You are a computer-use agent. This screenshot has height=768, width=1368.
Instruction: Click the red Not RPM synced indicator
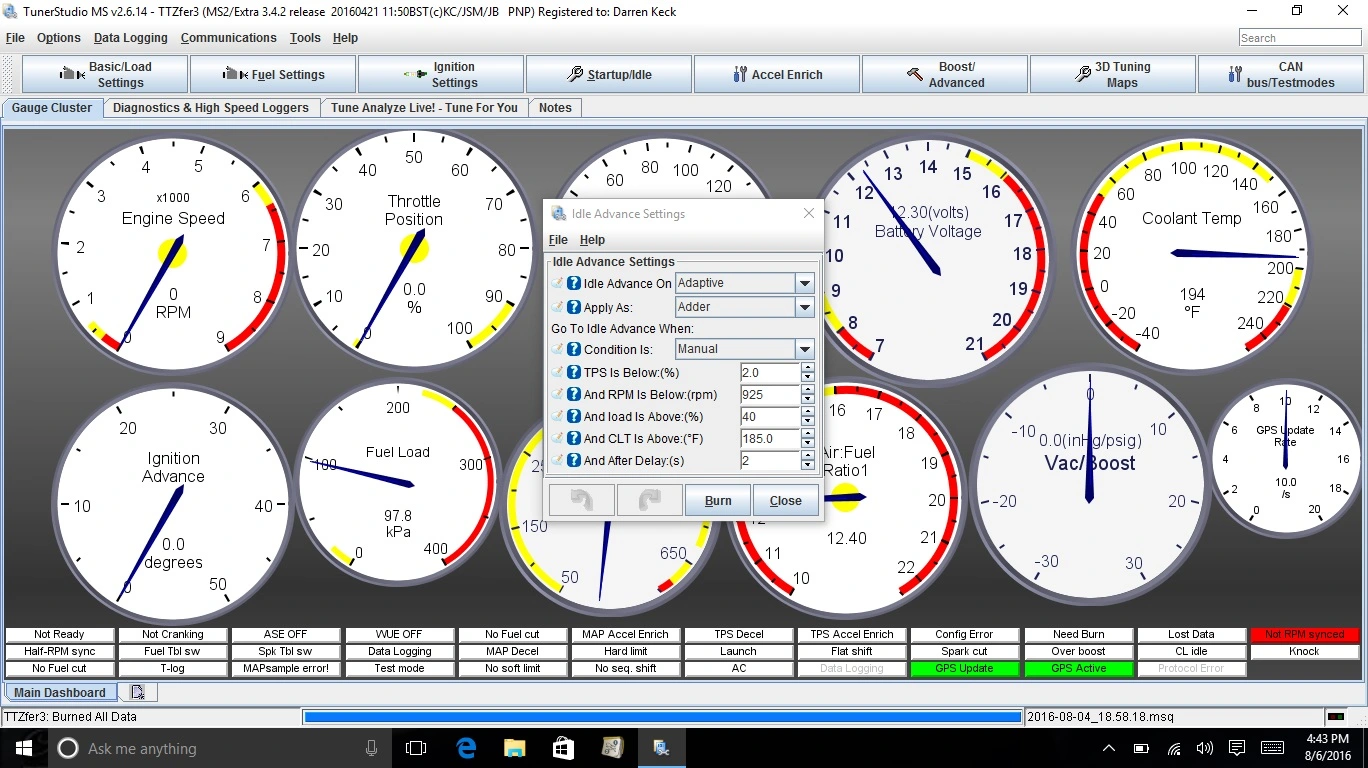point(1305,634)
